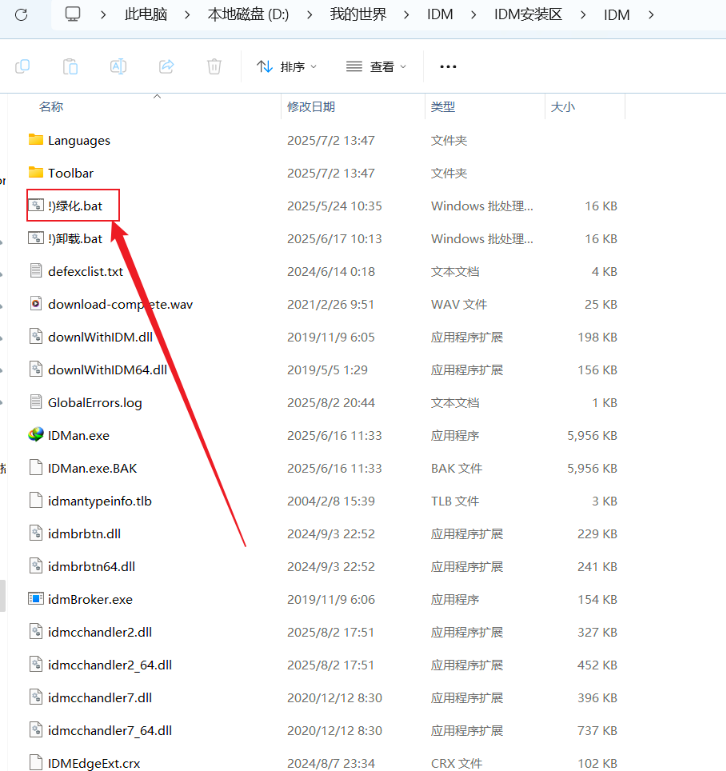The width and height of the screenshot is (726, 771).
Task: Open the three-dots more options menu
Action: 448,66
